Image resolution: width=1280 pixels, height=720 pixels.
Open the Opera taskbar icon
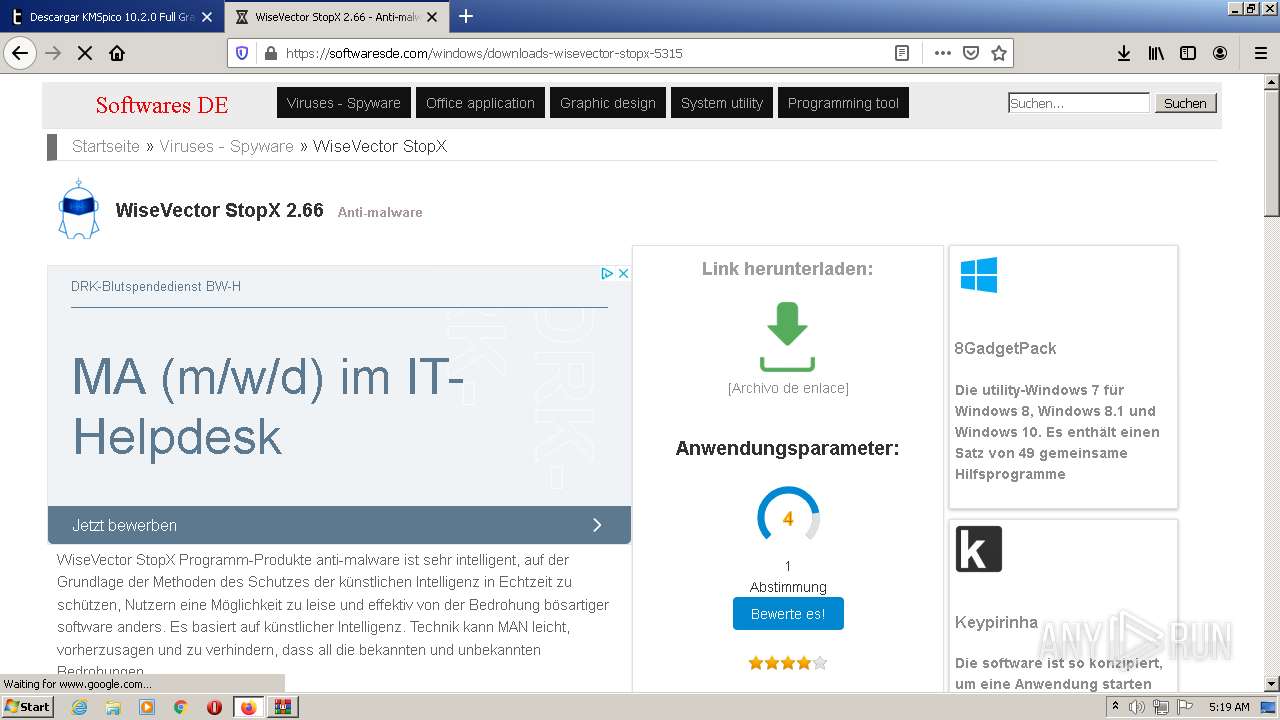(214, 707)
